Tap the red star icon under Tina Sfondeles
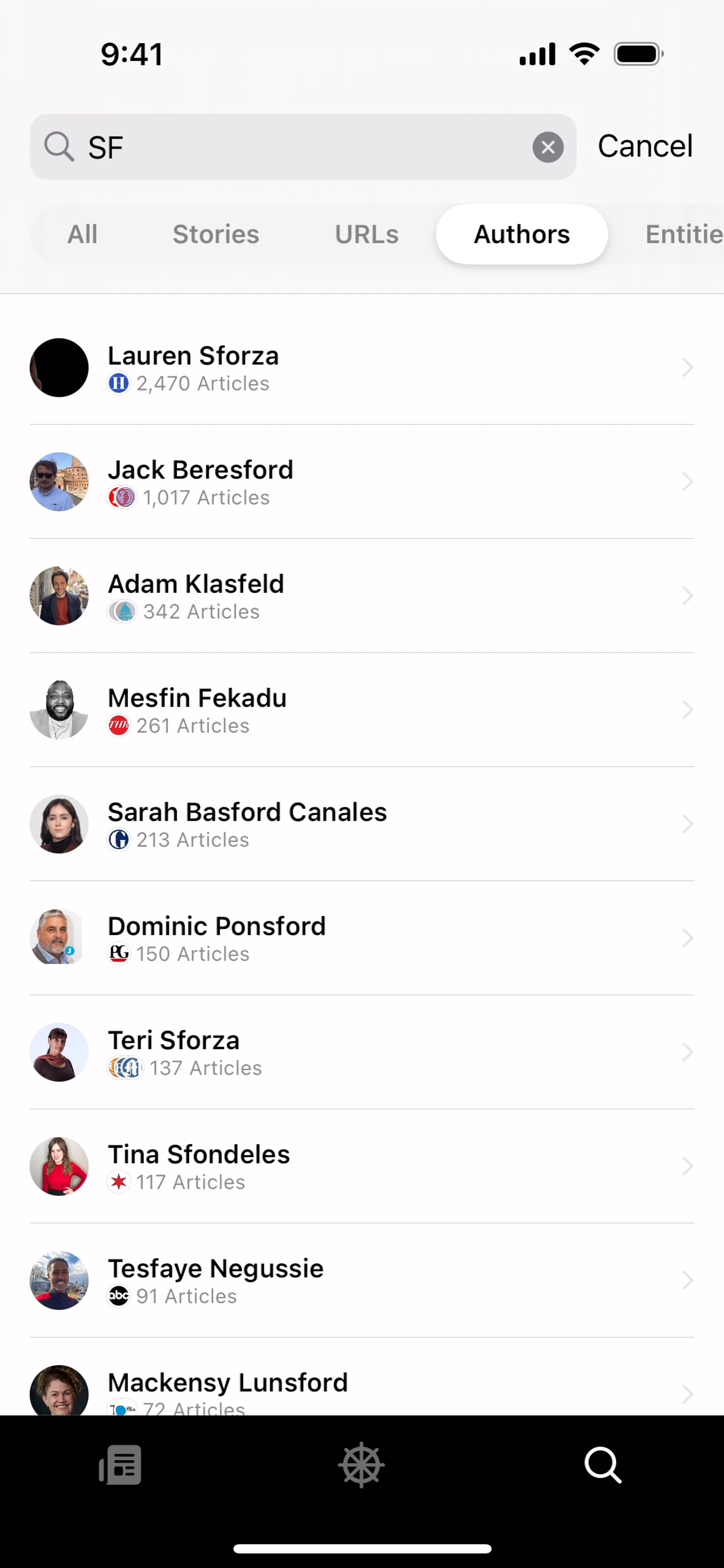The height and width of the screenshot is (1568, 724). point(119,1182)
